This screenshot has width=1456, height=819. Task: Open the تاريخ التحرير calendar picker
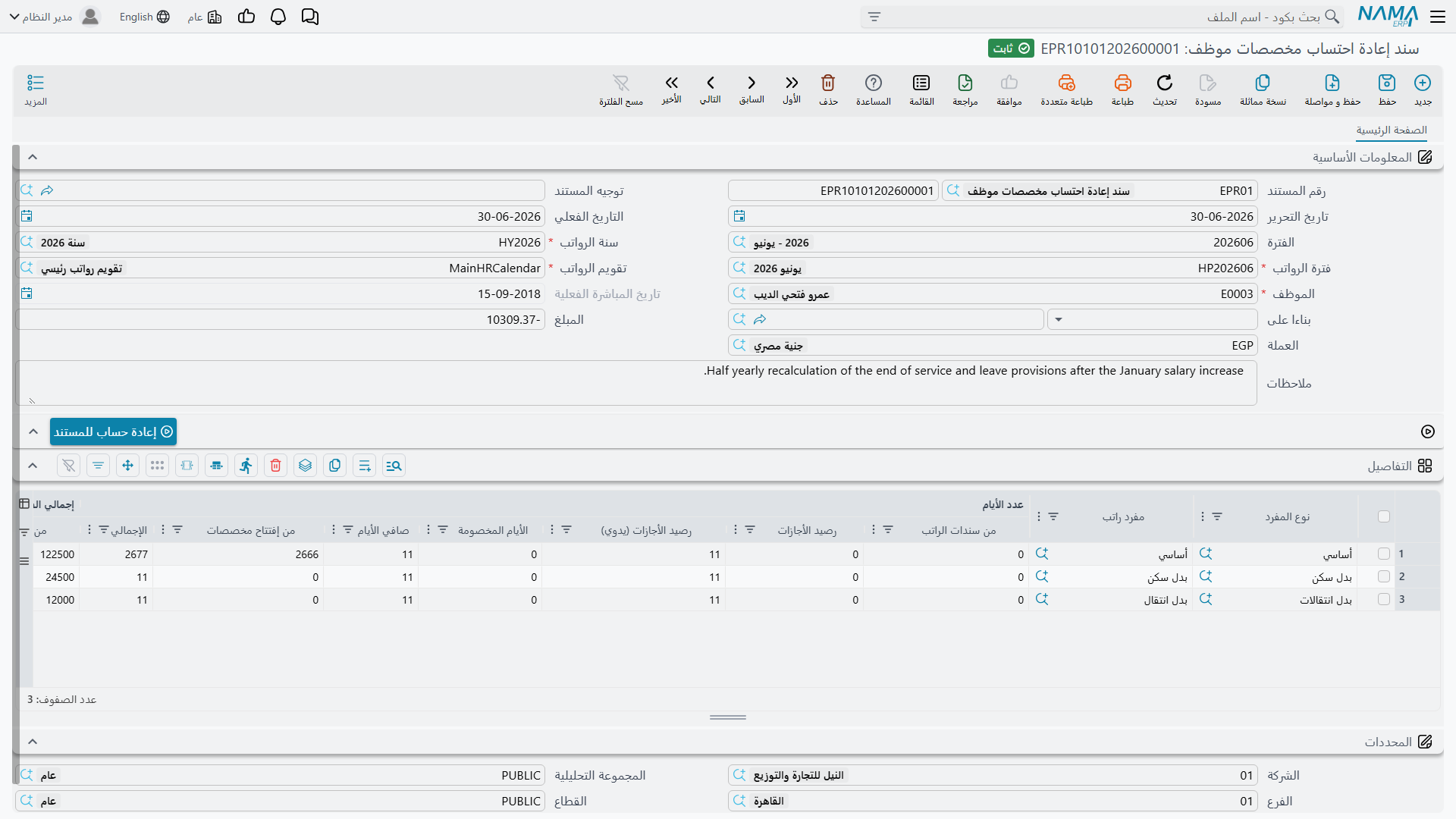pyautogui.click(x=739, y=217)
